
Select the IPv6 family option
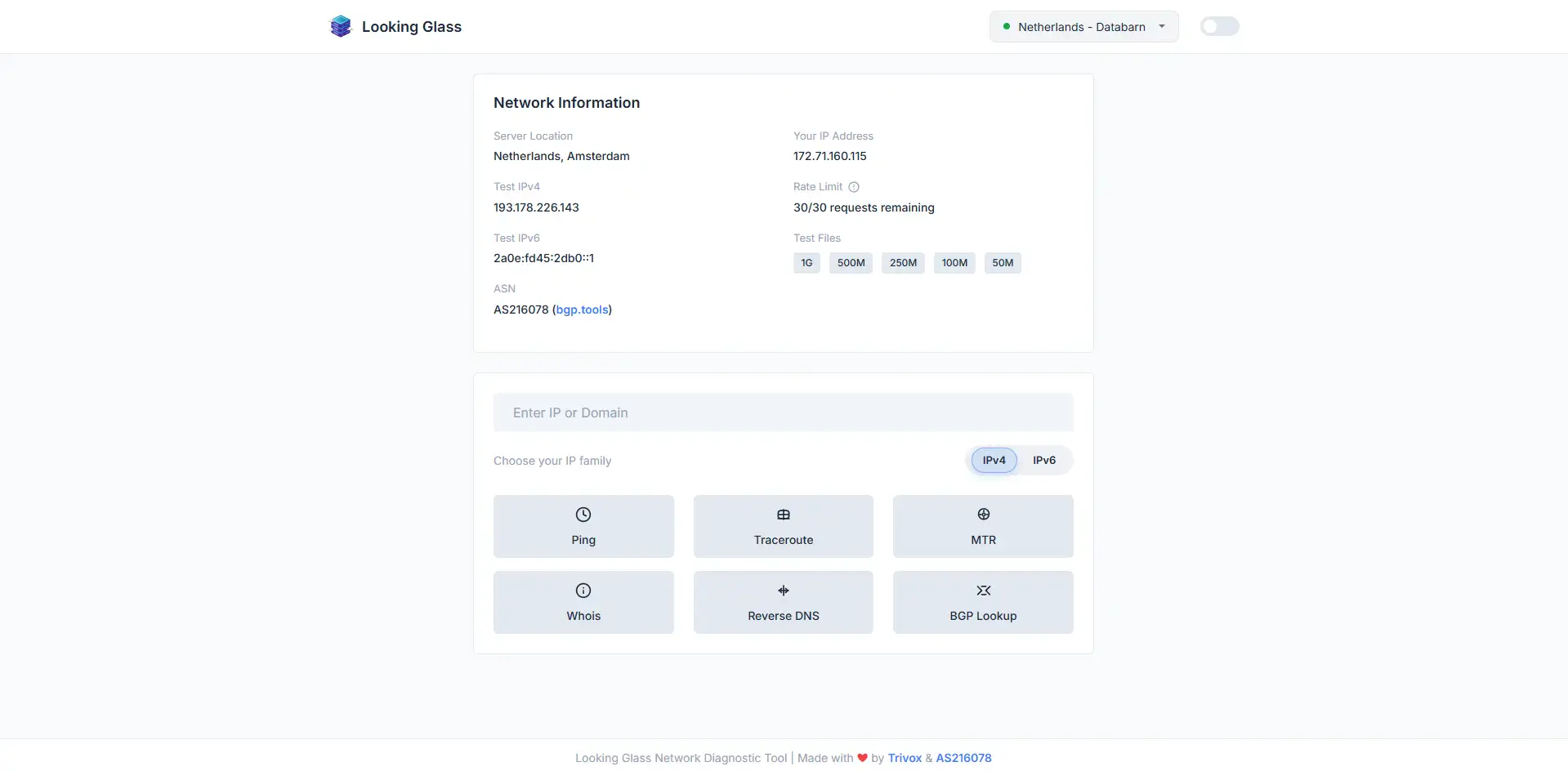[1044, 460]
